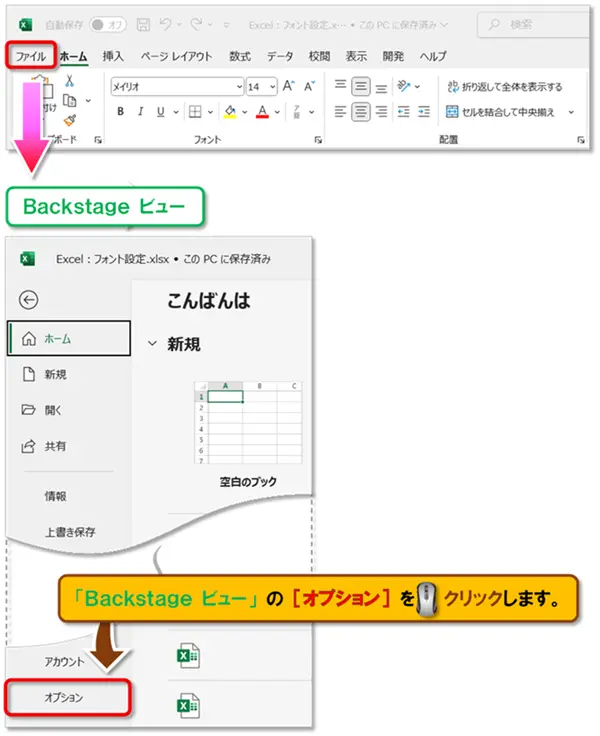Toggle the 自動保存 switch
The width and height of the screenshot is (600, 736).
(108, 24)
